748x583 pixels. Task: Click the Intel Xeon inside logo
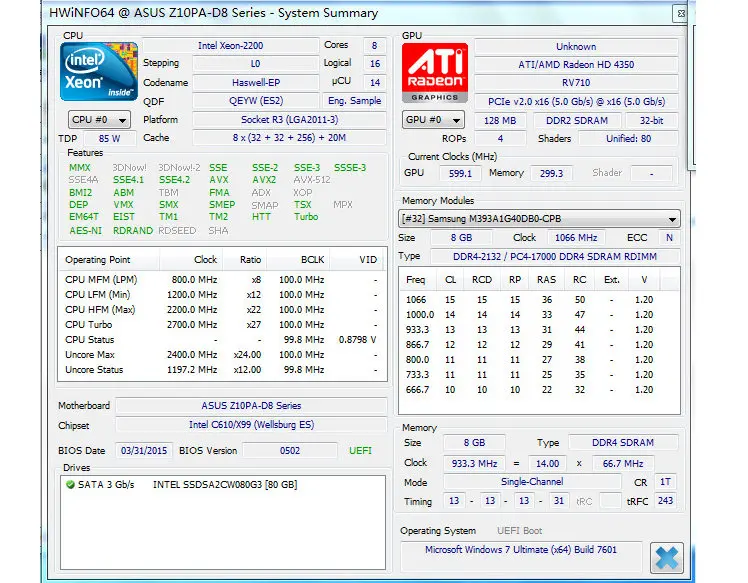[x=99, y=72]
